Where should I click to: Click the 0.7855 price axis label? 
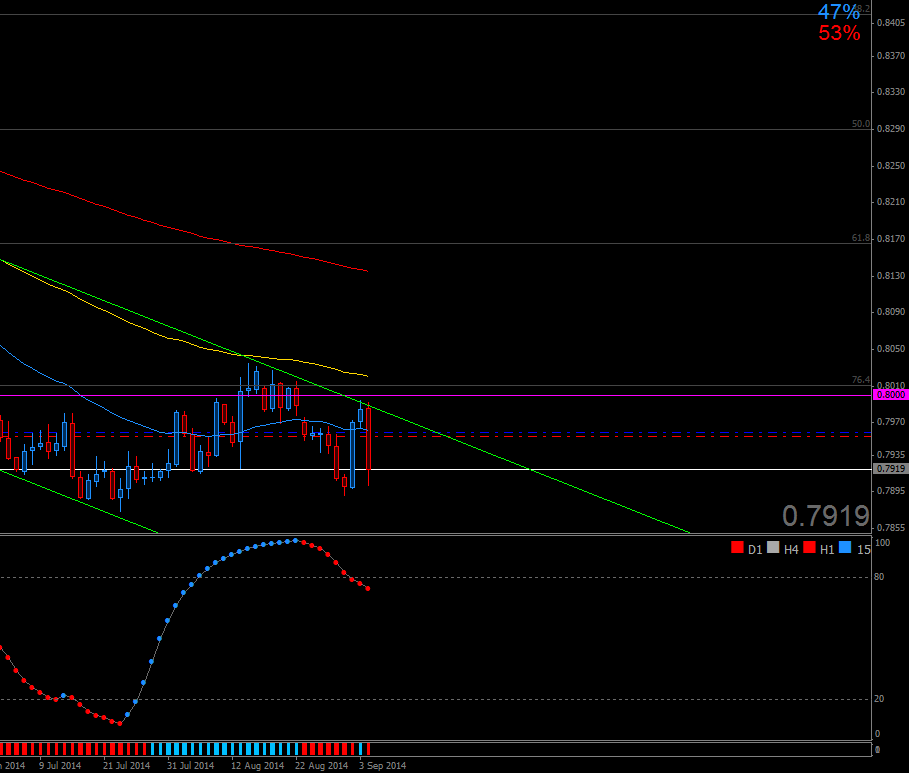tap(891, 528)
